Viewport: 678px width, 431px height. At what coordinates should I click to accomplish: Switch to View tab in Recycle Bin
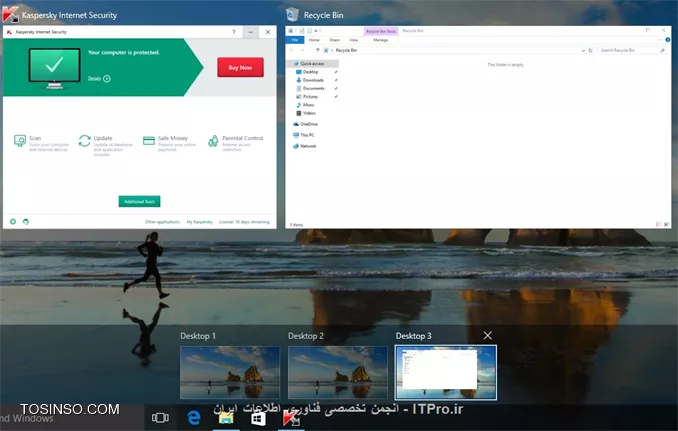pos(354,40)
